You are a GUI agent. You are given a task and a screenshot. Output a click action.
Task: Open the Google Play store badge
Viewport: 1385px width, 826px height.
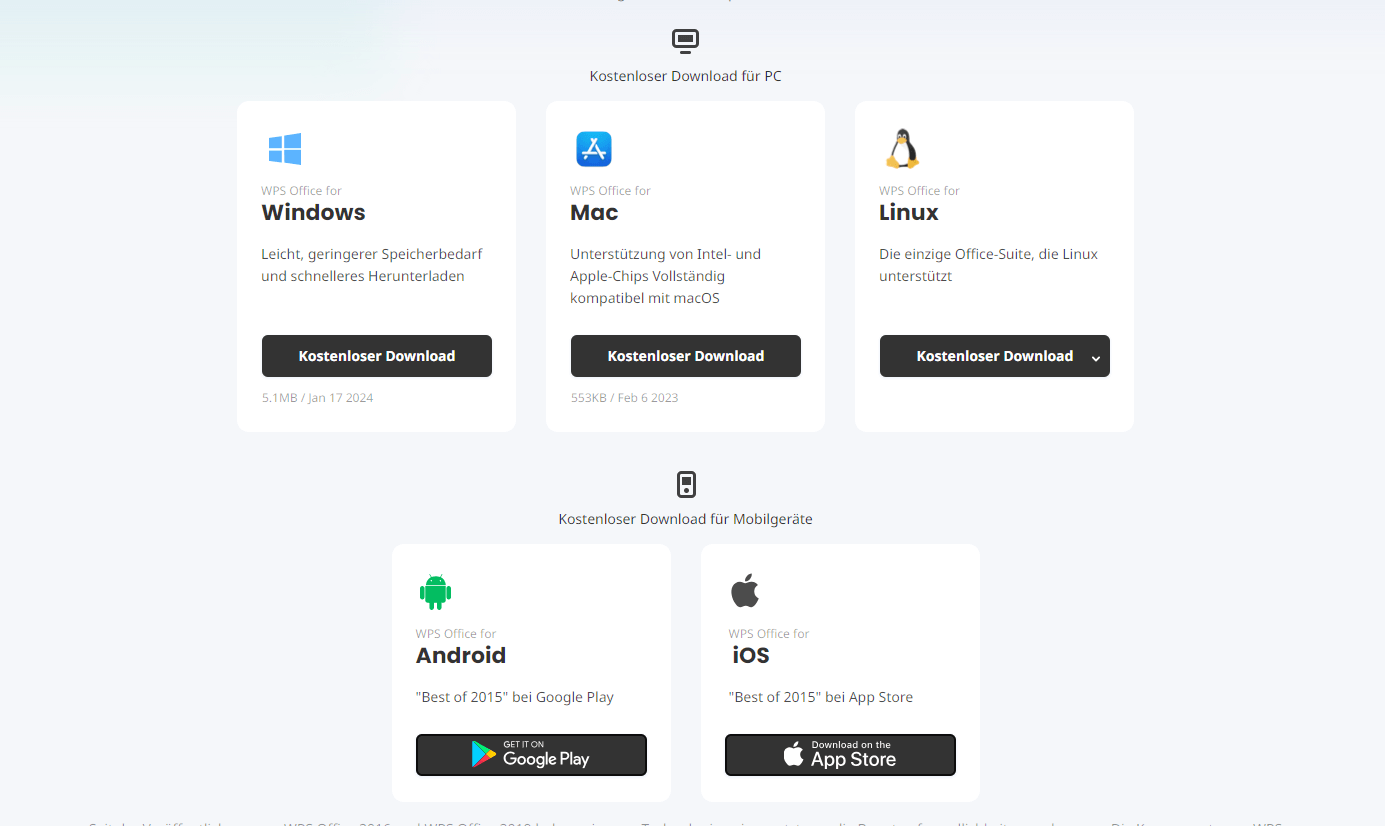pyautogui.click(x=531, y=755)
